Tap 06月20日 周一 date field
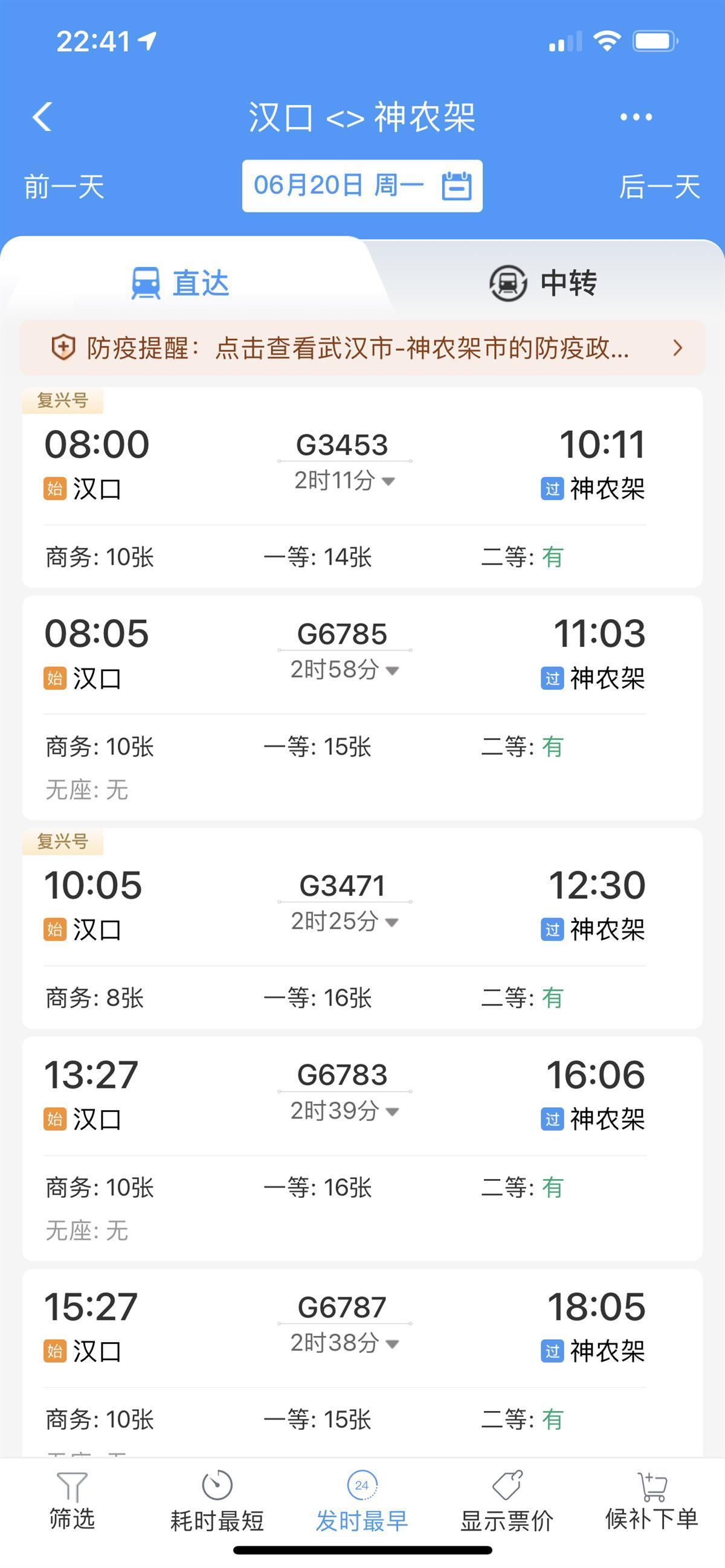 (x=338, y=185)
